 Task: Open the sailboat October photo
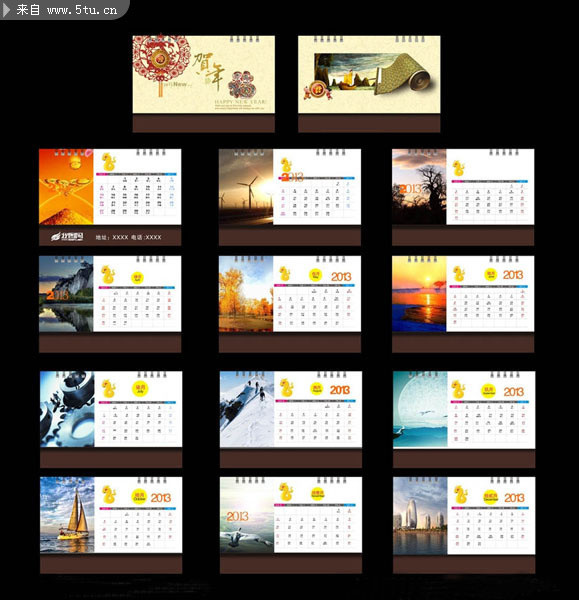(x=67, y=515)
